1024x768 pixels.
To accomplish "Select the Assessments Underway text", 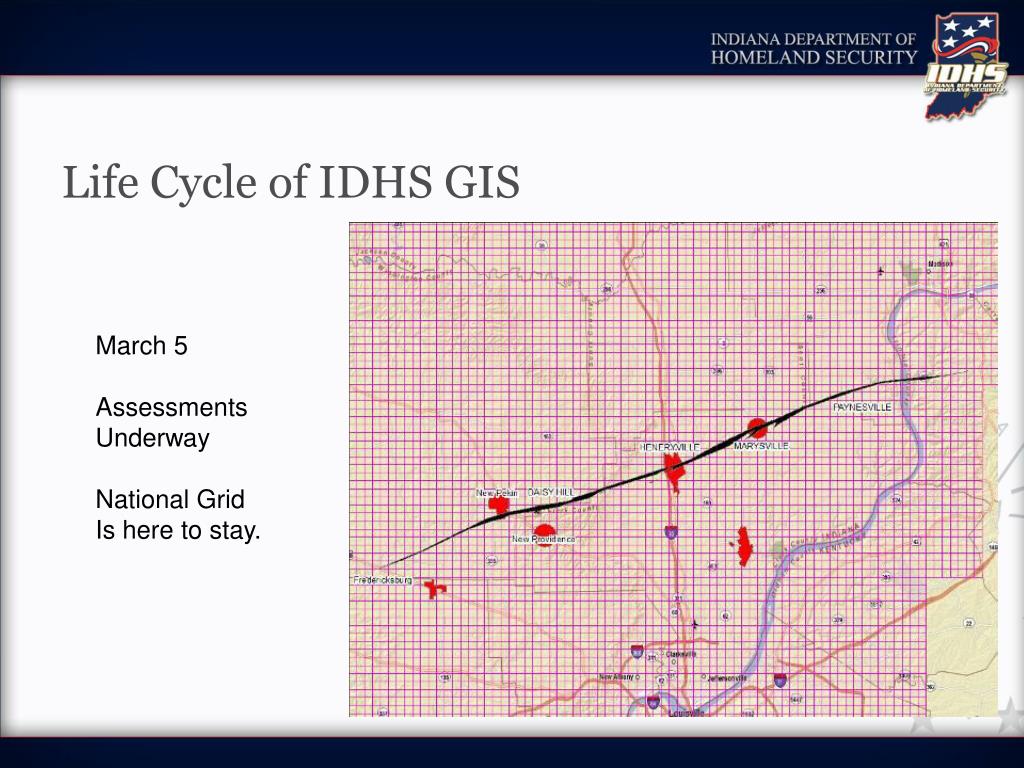I will point(171,423).
